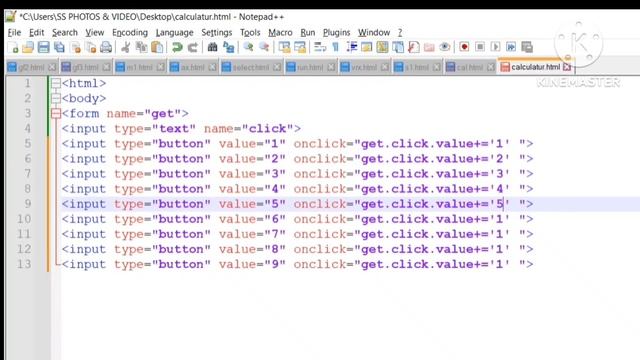This screenshot has height=360, width=640.
Task: Click the Paste clipboard icon
Action: tap(157, 47)
